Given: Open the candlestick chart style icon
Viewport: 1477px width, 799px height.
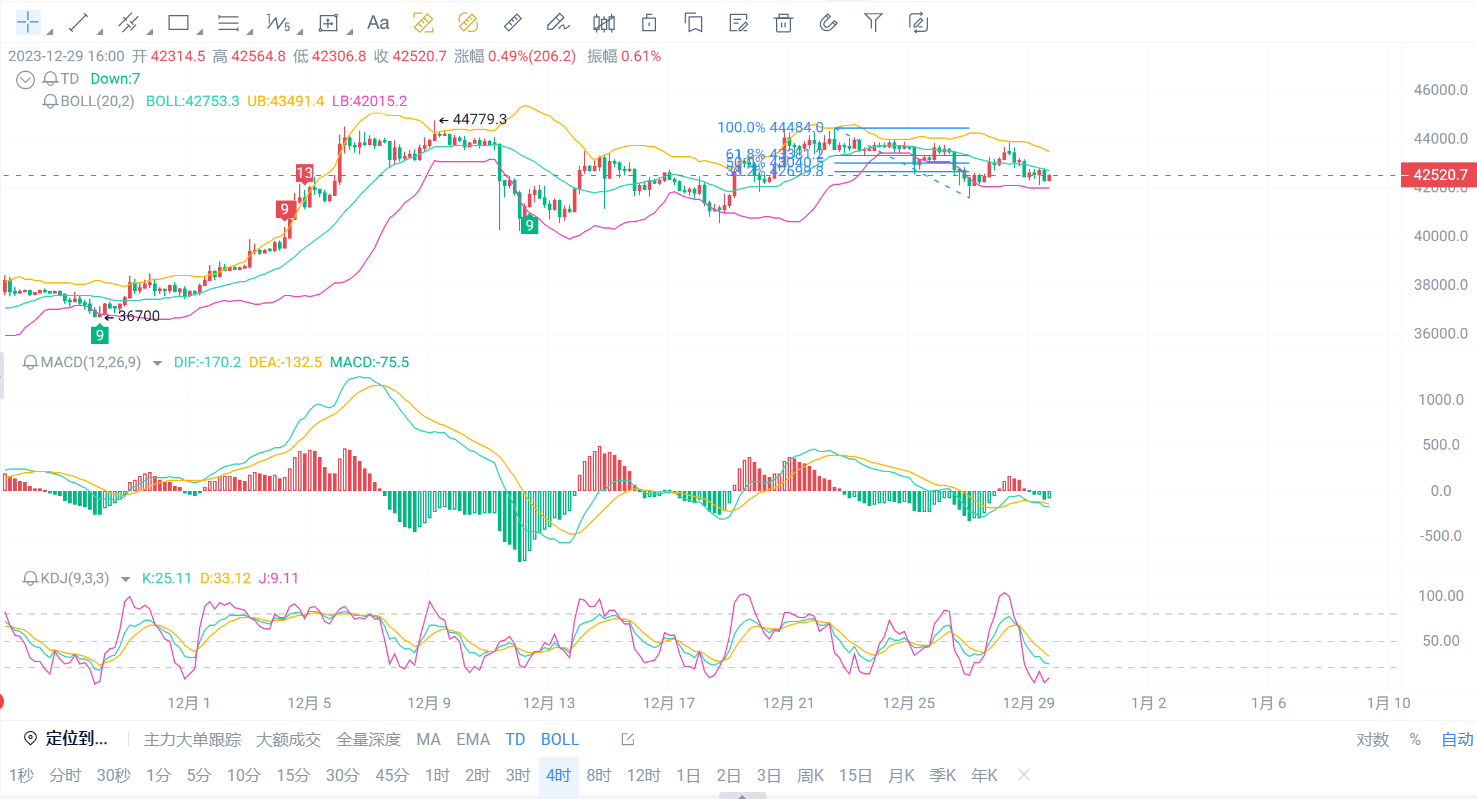Looking at the screenshot, I should tap(604, 21).
